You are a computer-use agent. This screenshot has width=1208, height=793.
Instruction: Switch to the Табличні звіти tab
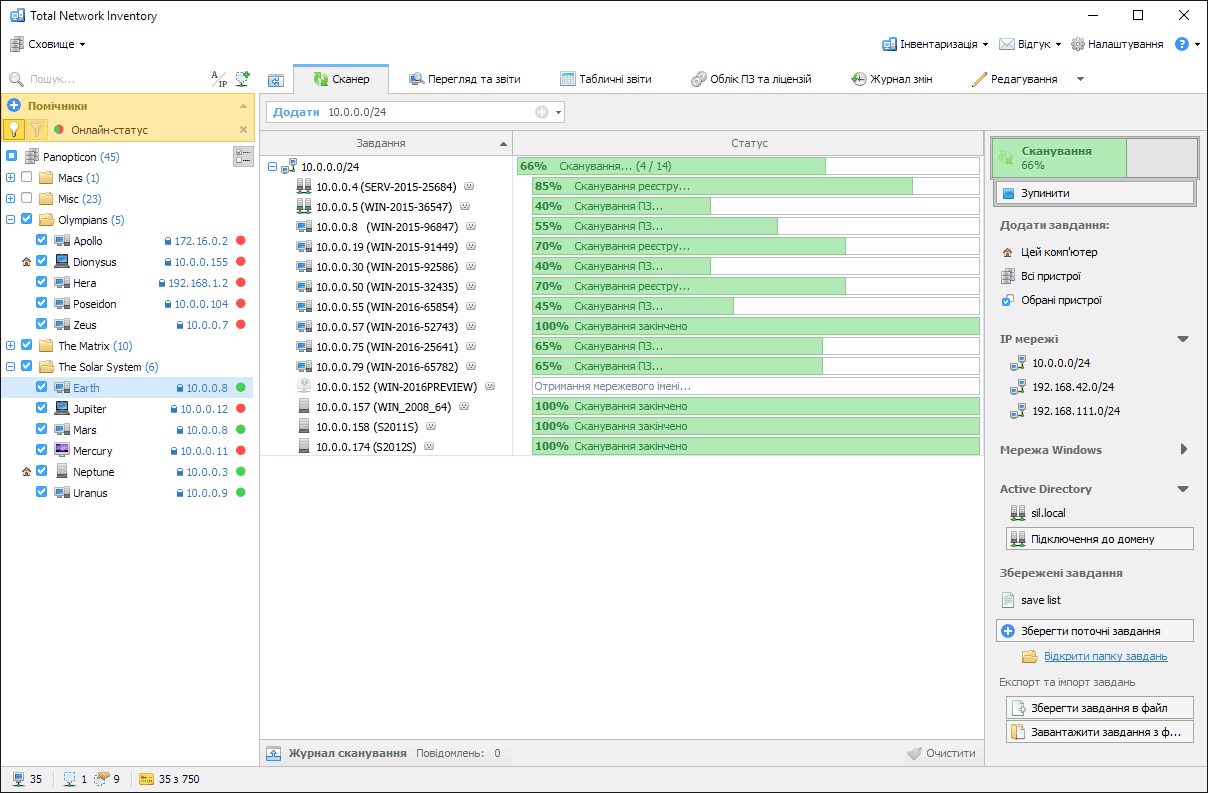click(x=606, y=79)
